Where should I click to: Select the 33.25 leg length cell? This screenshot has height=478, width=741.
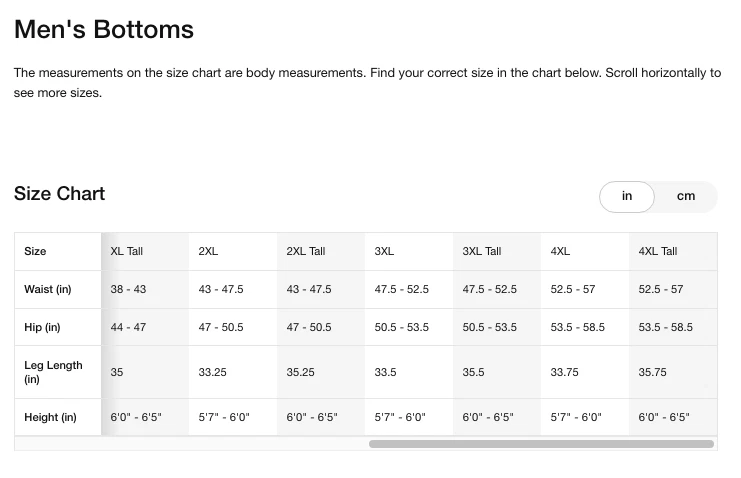212,372
